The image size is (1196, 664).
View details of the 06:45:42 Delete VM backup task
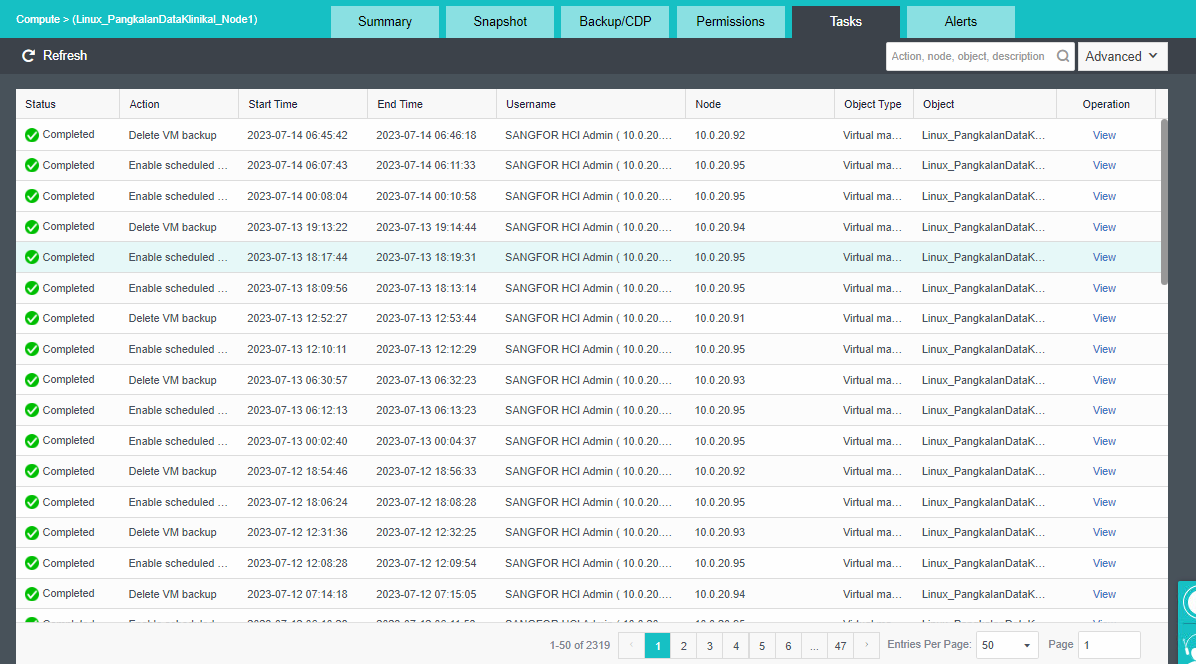click(x=1104, y=135)
